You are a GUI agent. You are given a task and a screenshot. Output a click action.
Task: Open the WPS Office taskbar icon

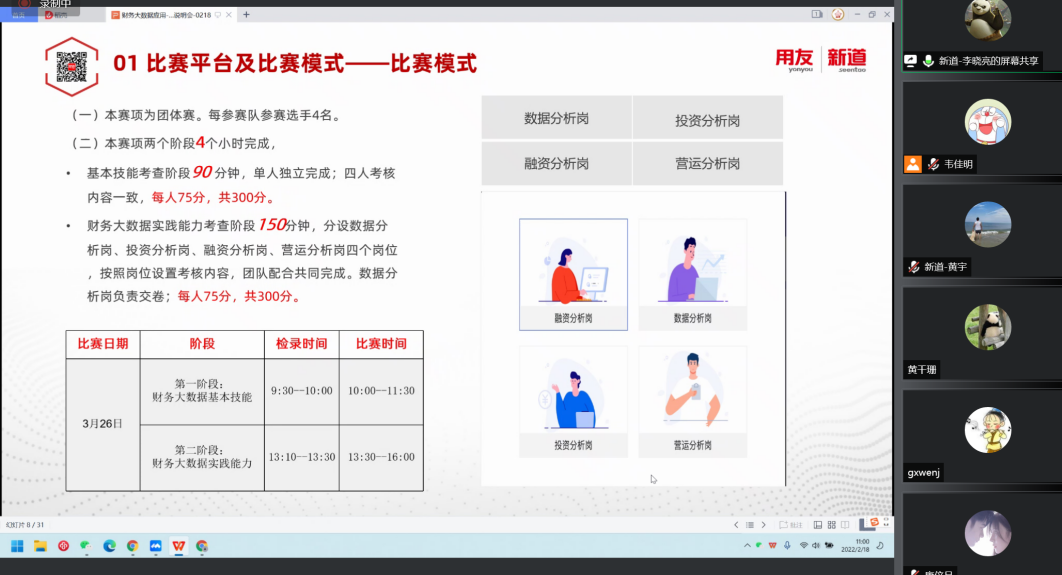pyautogui.click(x=178, y=546)
